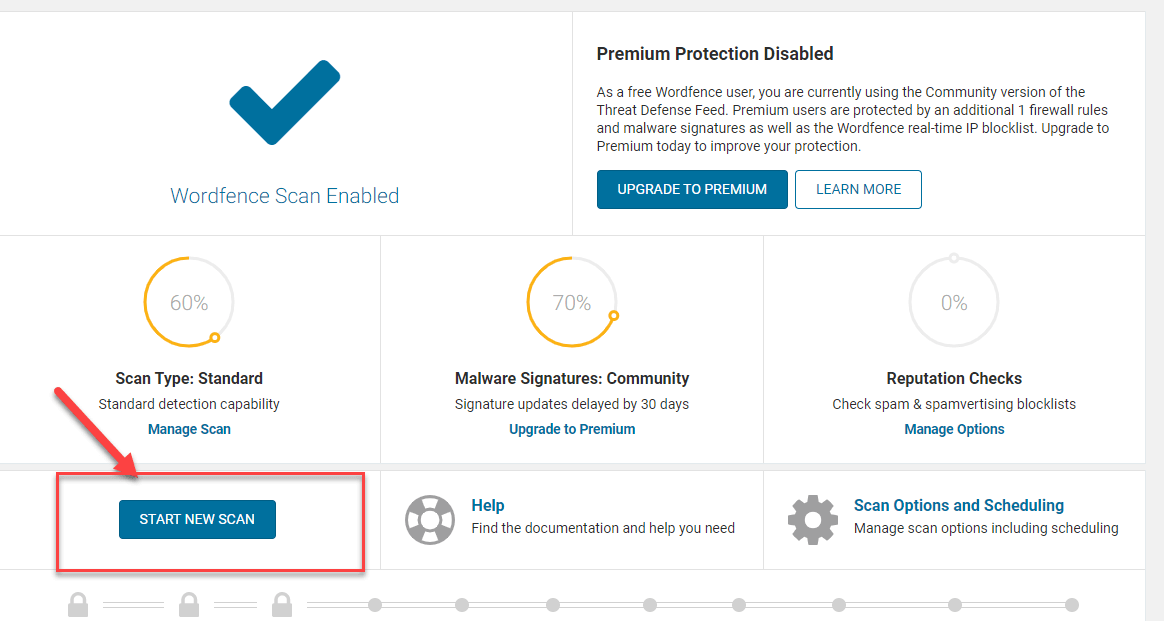Click the Upgrade to Premium button
This screenshot has height=621, width=1164.
point(692,189)
